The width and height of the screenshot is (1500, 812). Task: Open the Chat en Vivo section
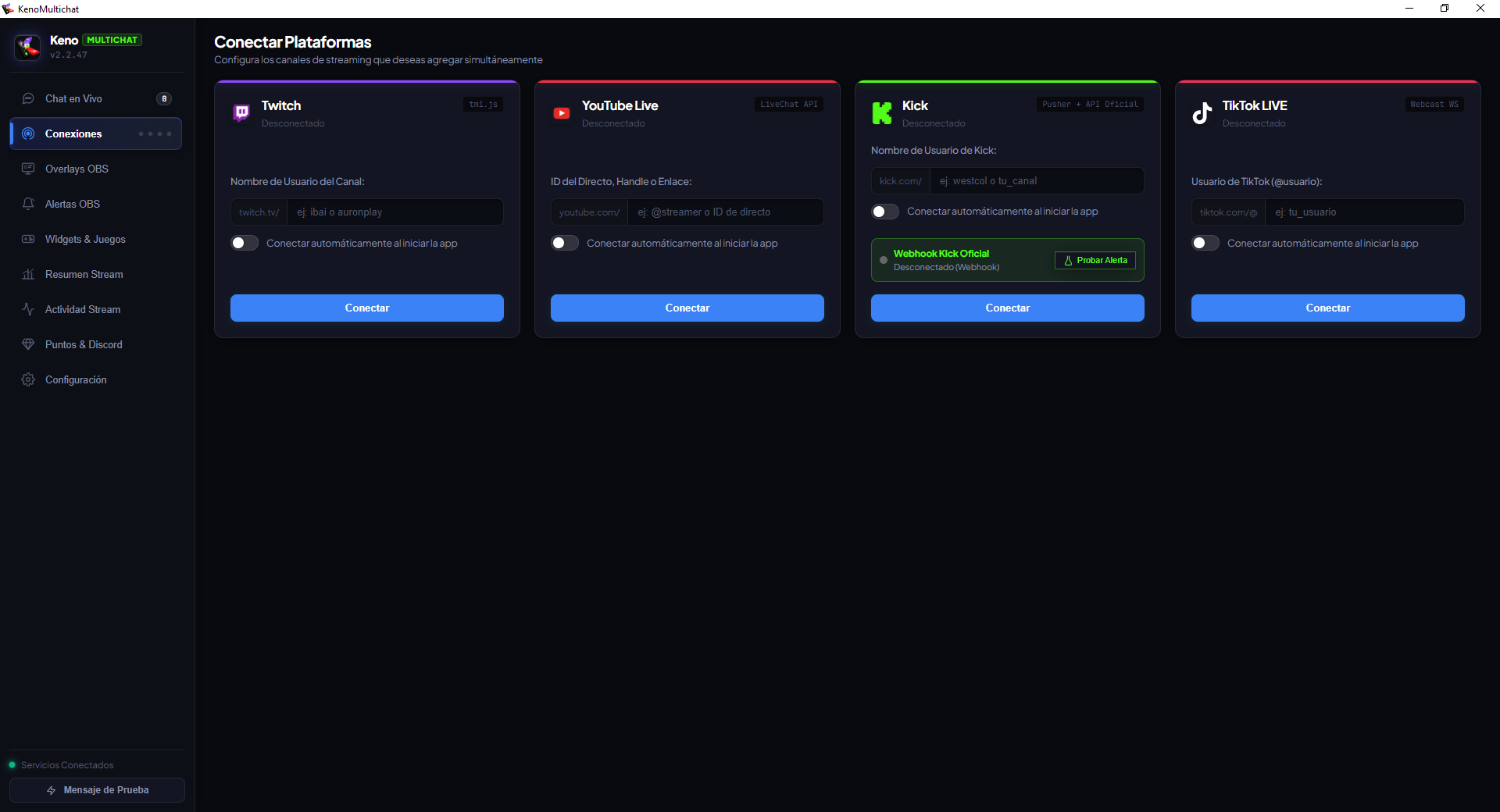click(96, 98)
